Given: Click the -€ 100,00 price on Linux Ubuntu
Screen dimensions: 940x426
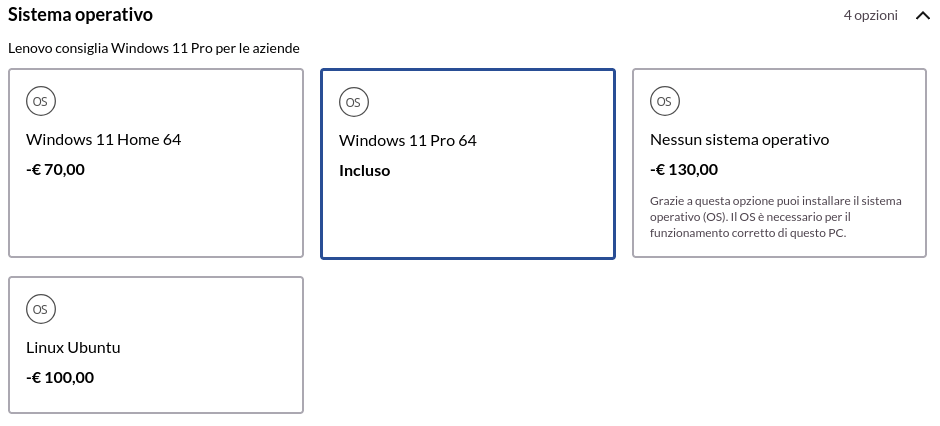Looking at the screenshot, I should point(60,377).
